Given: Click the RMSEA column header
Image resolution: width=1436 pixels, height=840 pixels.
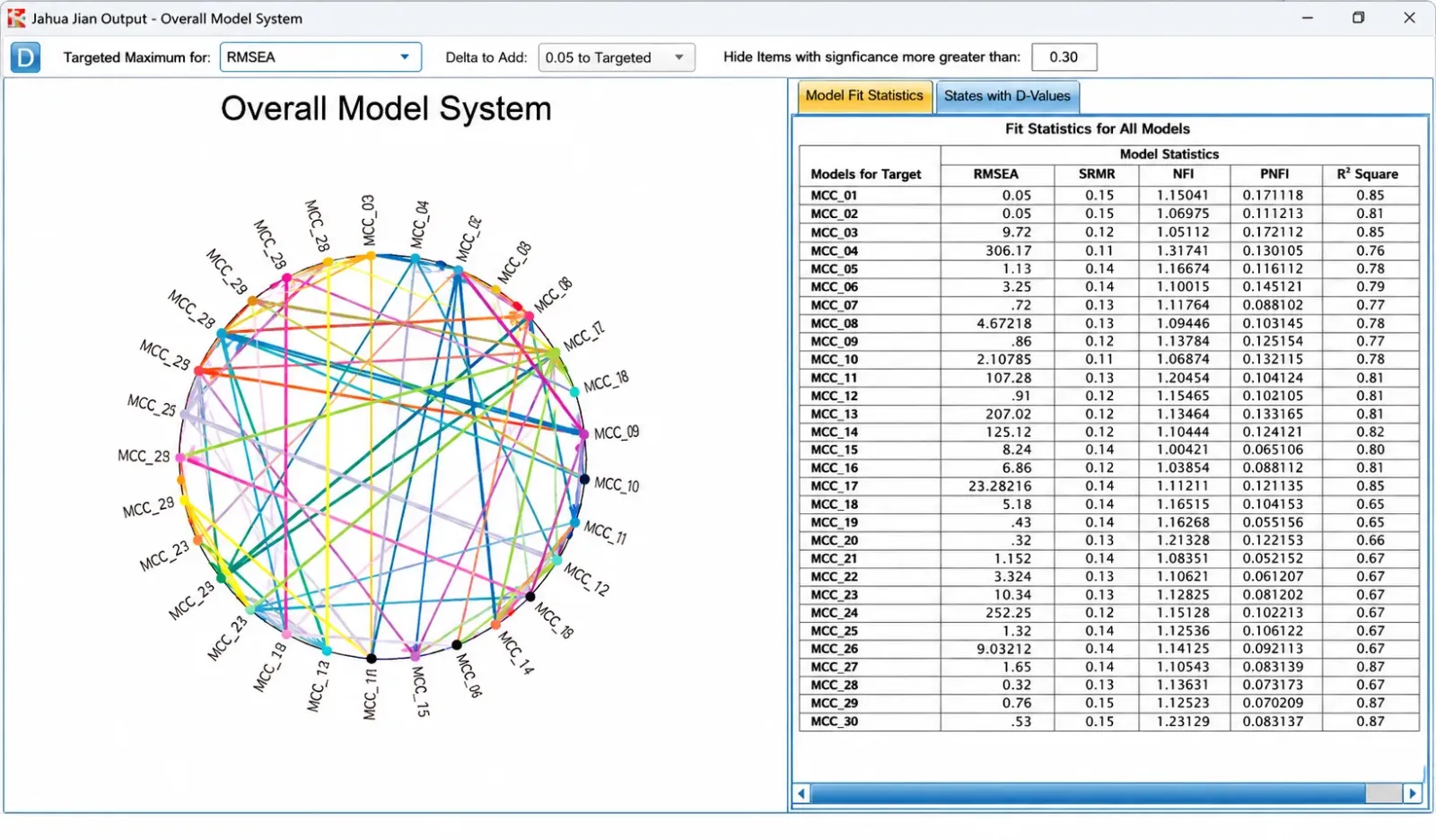Looking at the screenshot, I should tap(996, 174).
